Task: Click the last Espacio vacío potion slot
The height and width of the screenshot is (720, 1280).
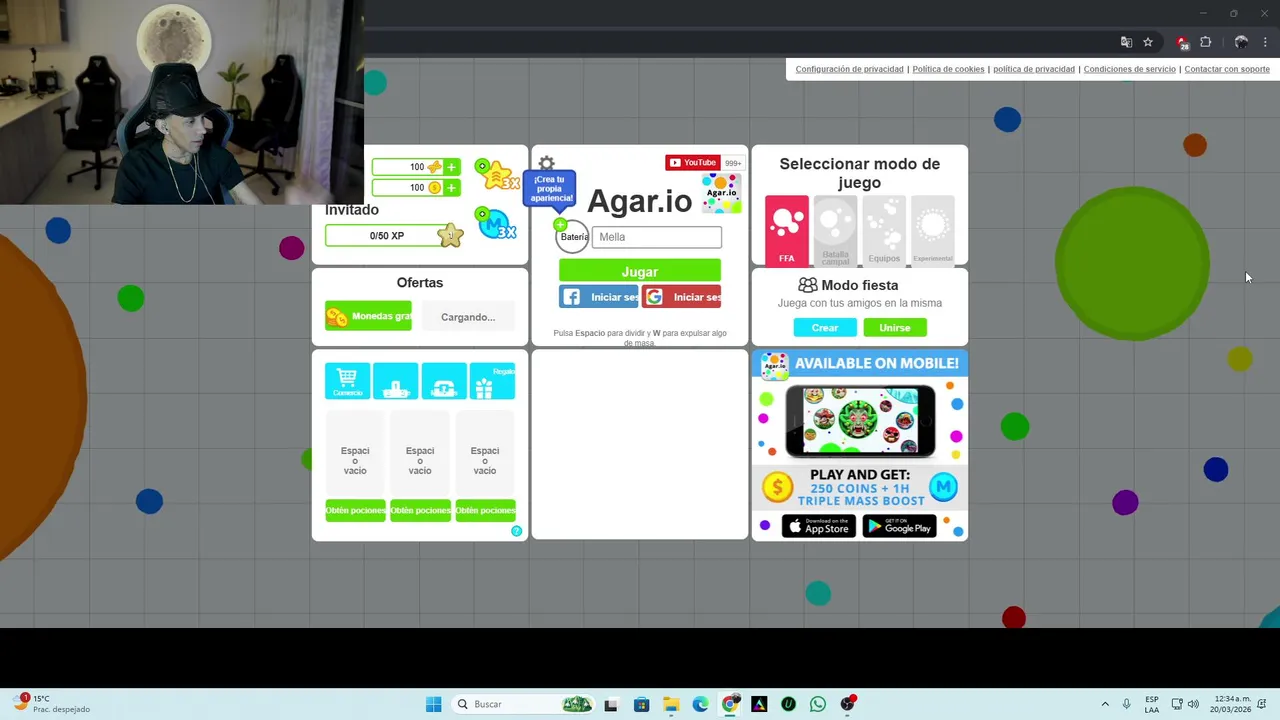Action: pos(485,454)
